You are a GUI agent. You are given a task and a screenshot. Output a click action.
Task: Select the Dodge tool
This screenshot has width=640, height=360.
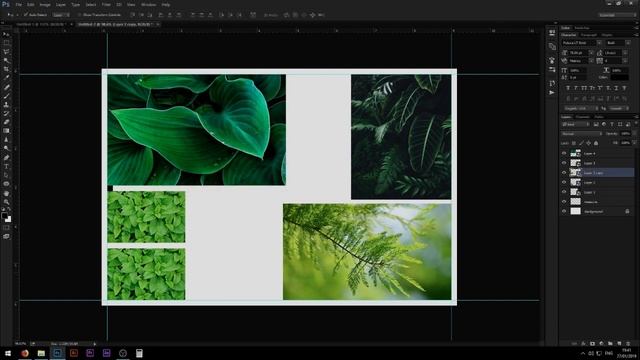coord(6,148)
